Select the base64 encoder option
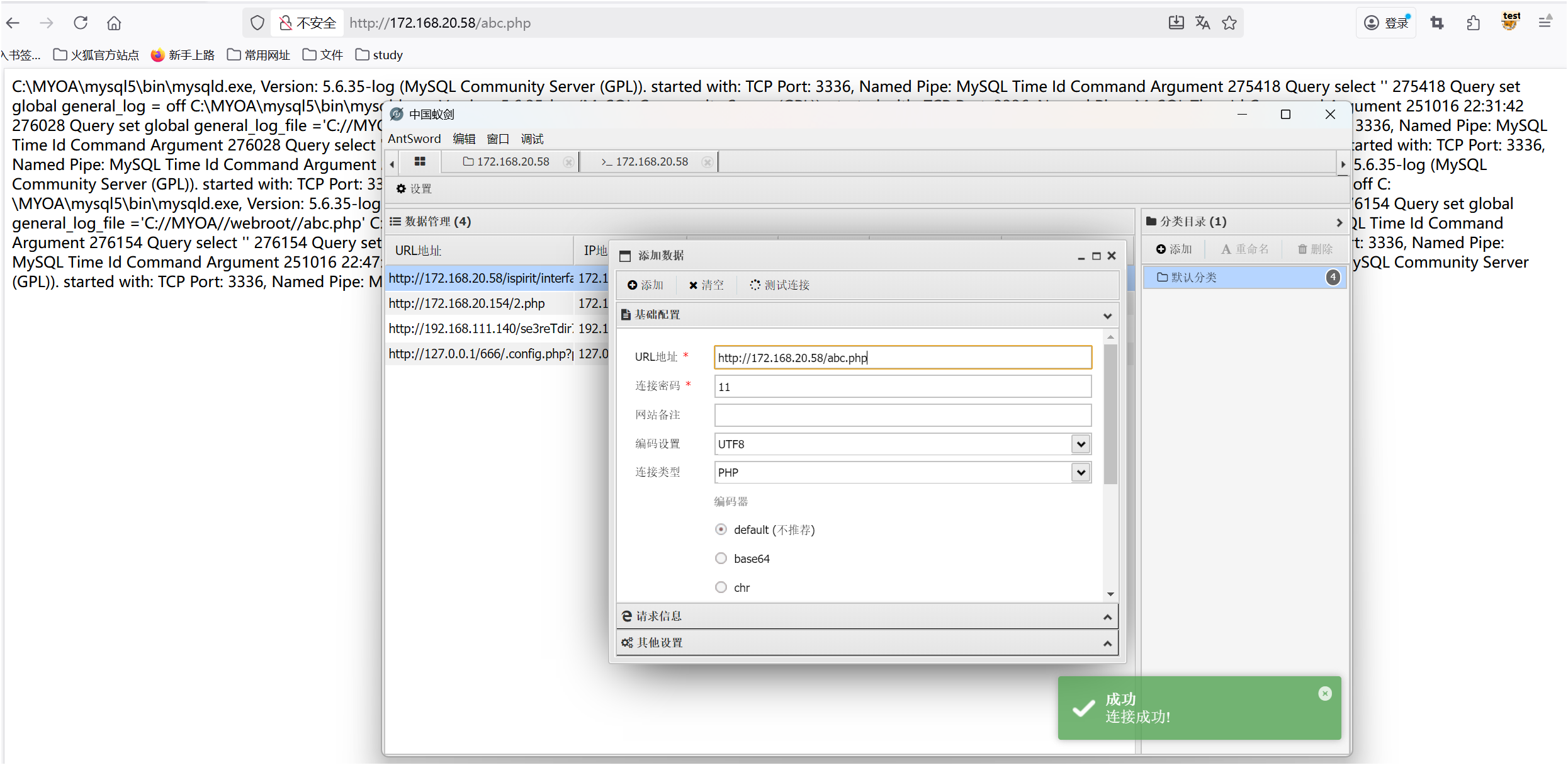Screen dimensions: 1568x765 721,558
